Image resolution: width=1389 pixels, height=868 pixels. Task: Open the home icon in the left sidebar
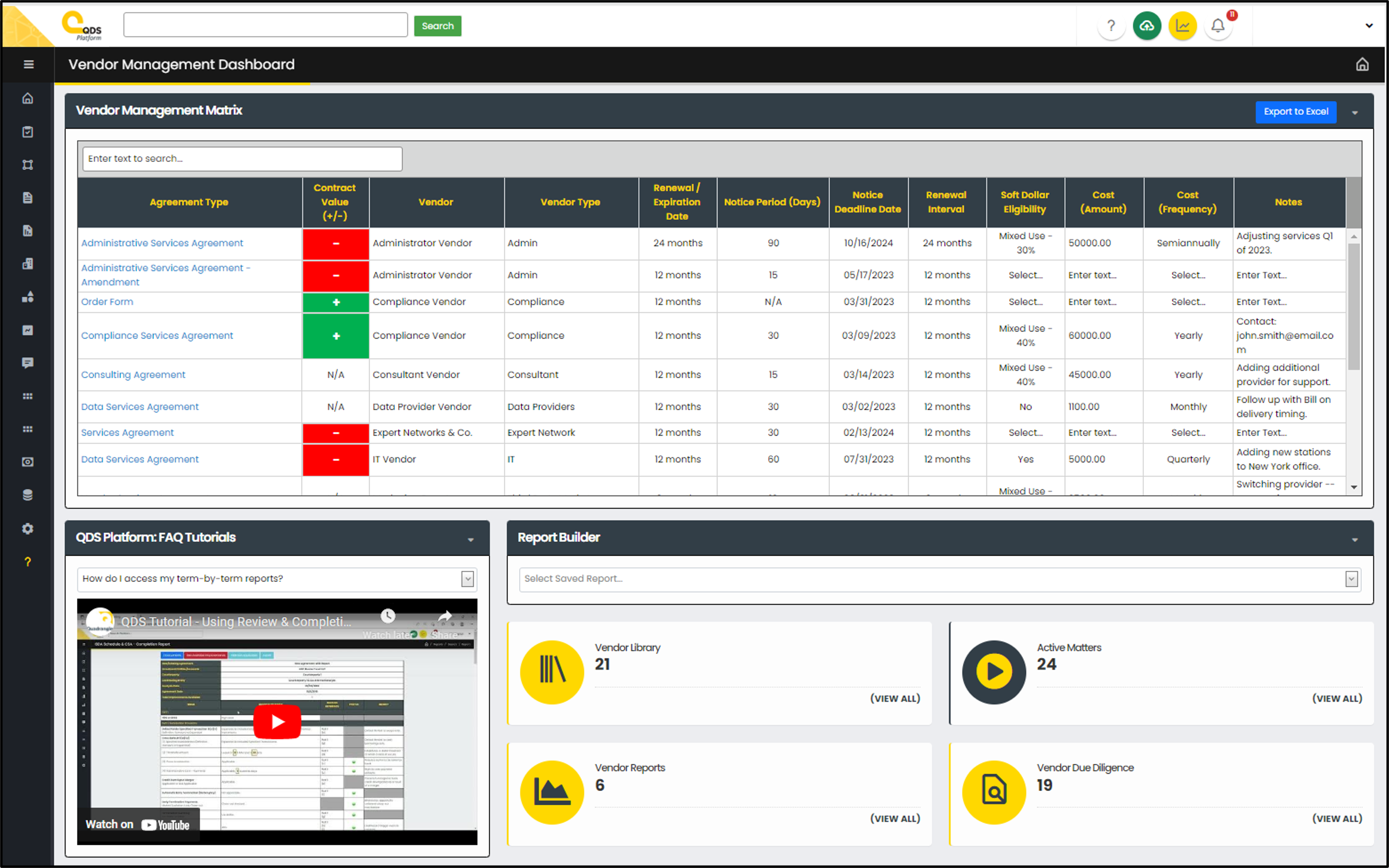click(x=28, y=98)
